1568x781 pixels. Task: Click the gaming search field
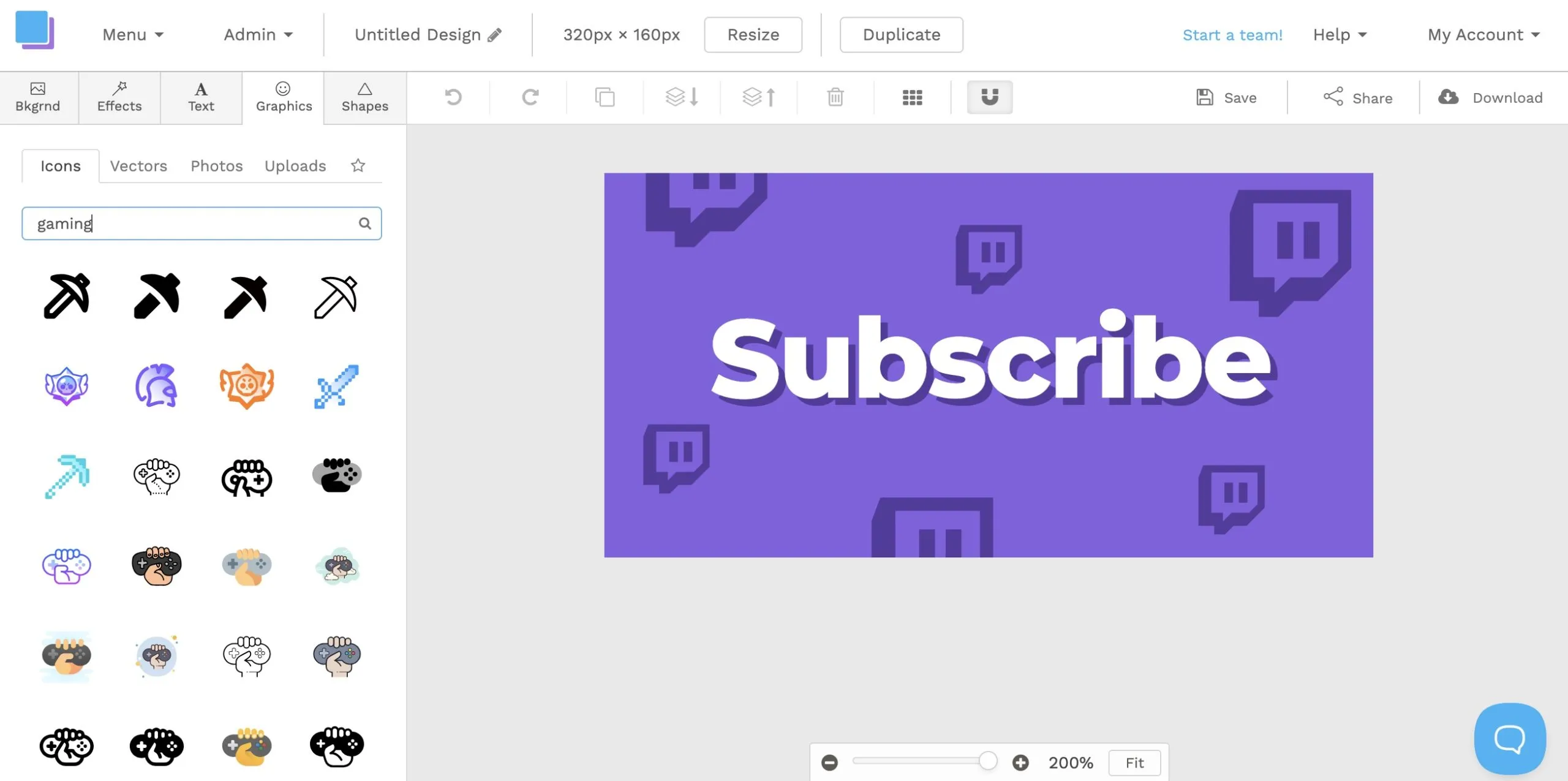point(202,224)
